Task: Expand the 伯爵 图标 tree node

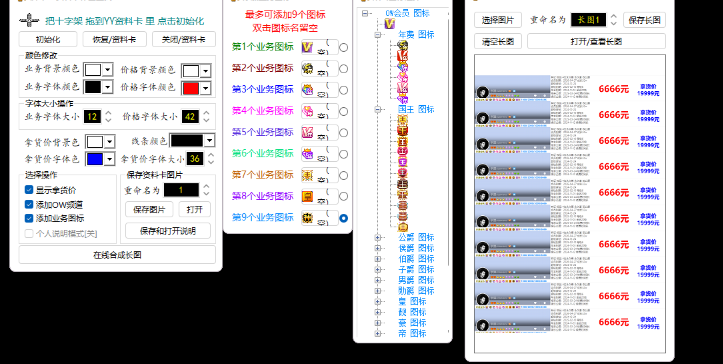Action: coord(378,259)
